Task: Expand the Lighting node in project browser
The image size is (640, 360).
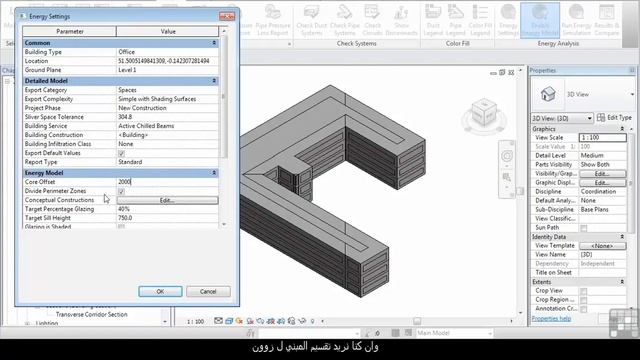Action: pos(28,323)
